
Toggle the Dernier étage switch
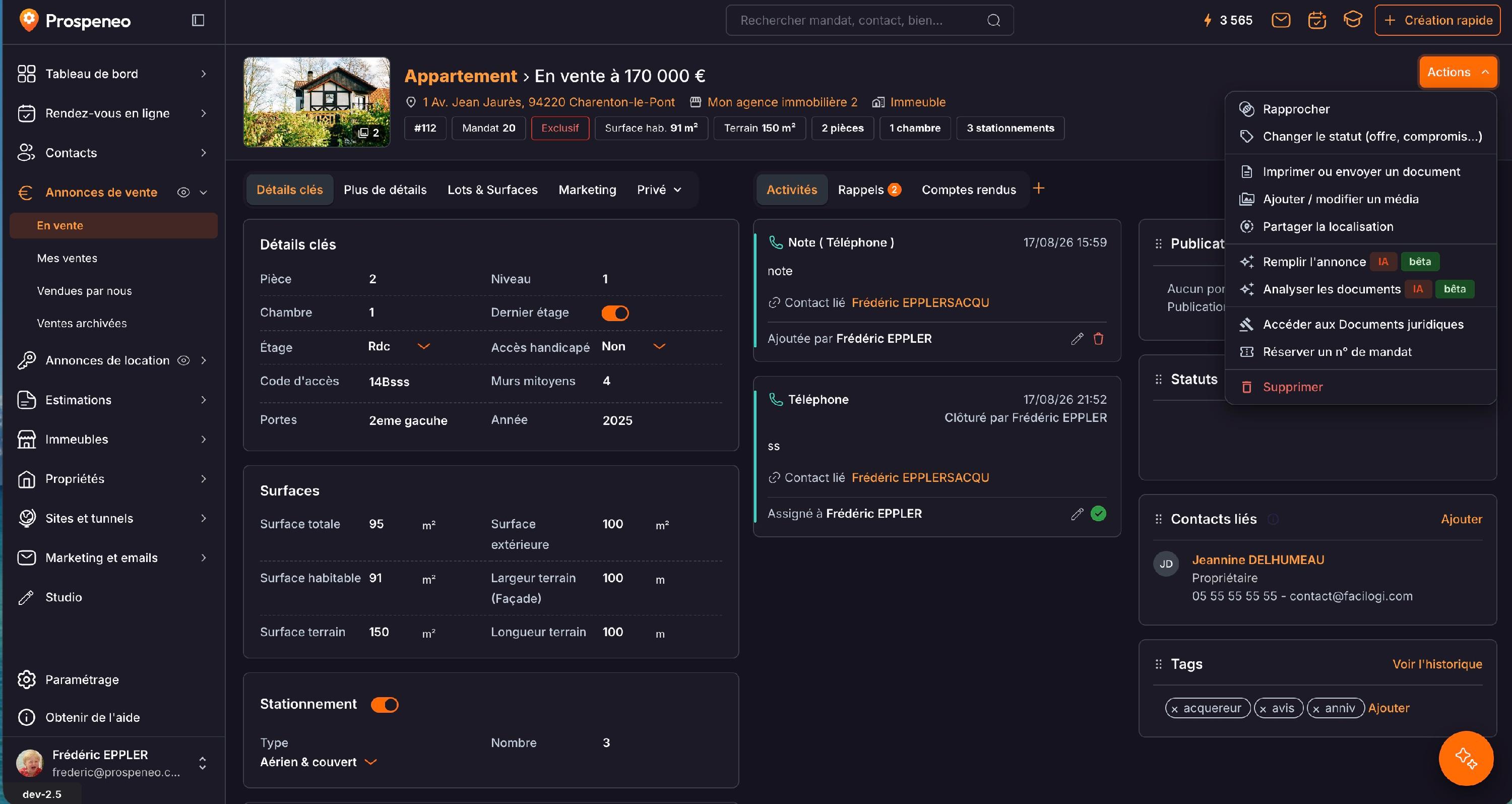(614, 313)
